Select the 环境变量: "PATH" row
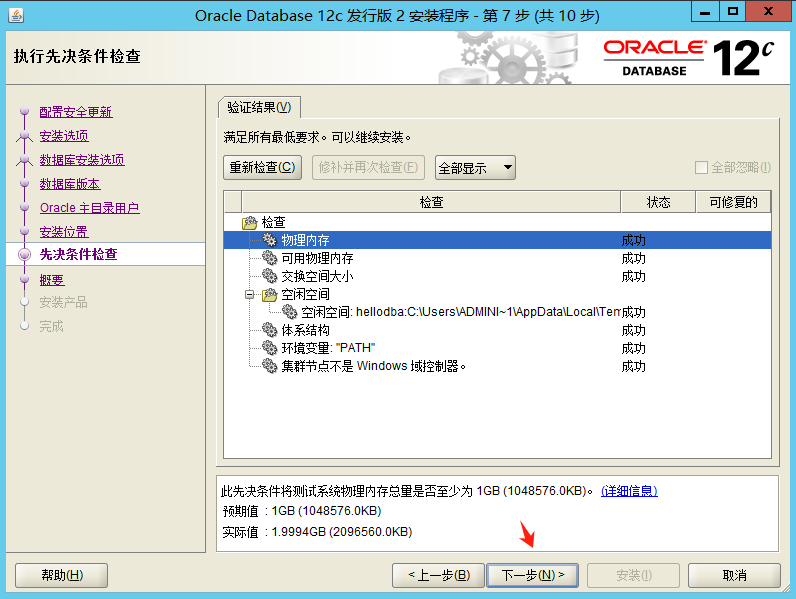This screenshot has height=599, width=796. pyautogui.click(x=498, y=348)
